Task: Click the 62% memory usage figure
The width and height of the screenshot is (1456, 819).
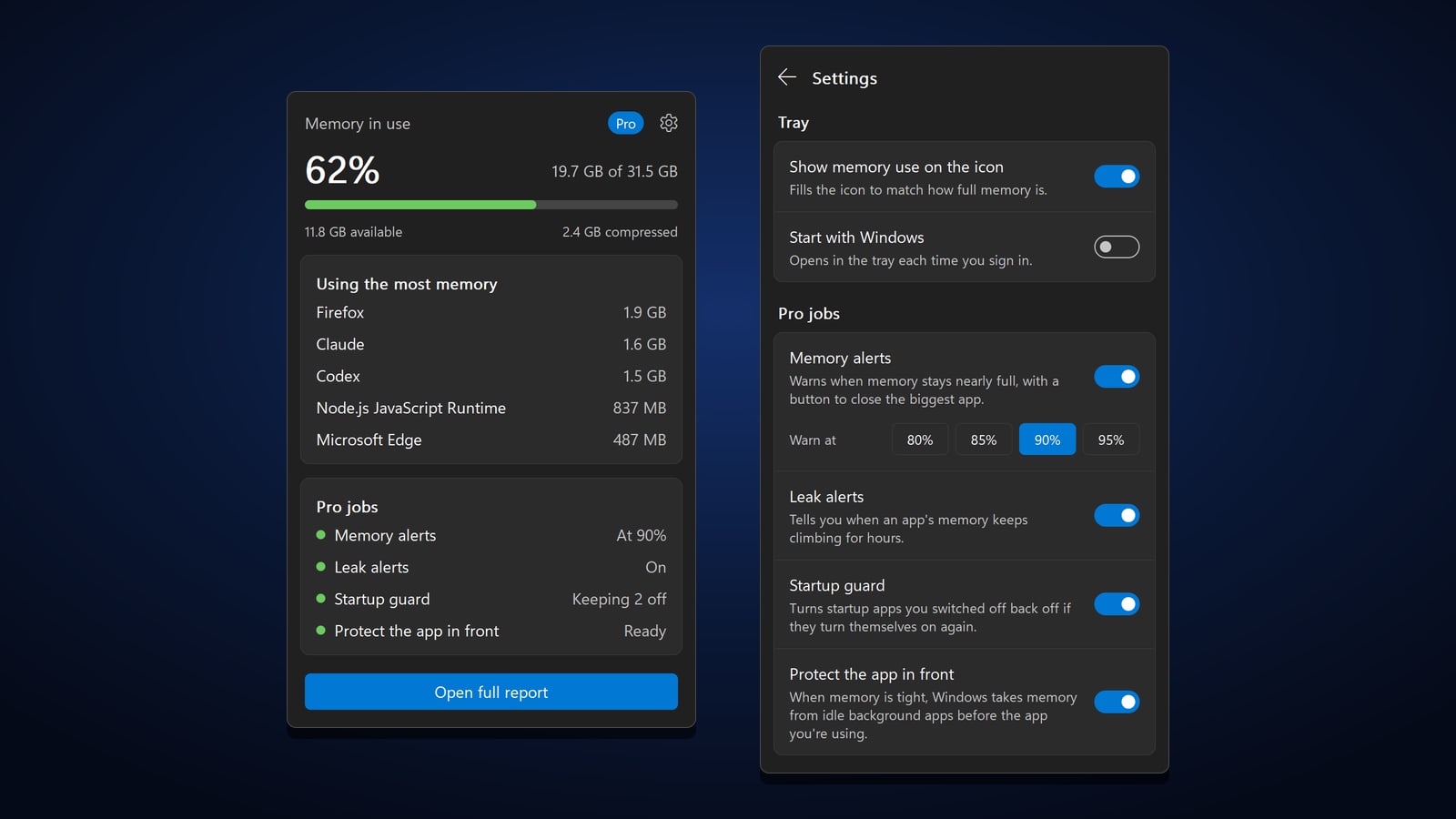Action: (x=342, y=170)
